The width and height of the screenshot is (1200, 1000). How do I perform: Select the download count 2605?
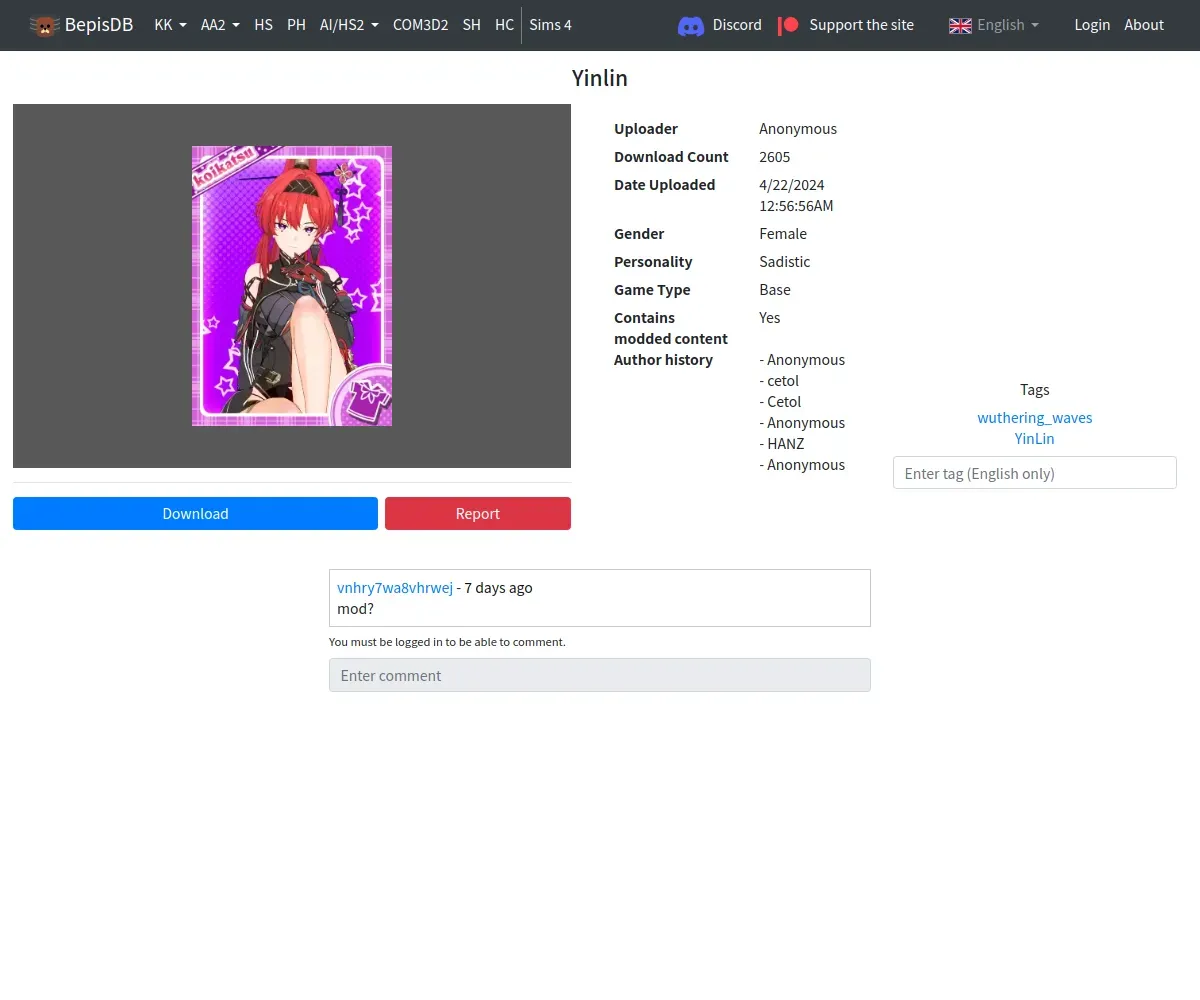[x=775, y=156]
